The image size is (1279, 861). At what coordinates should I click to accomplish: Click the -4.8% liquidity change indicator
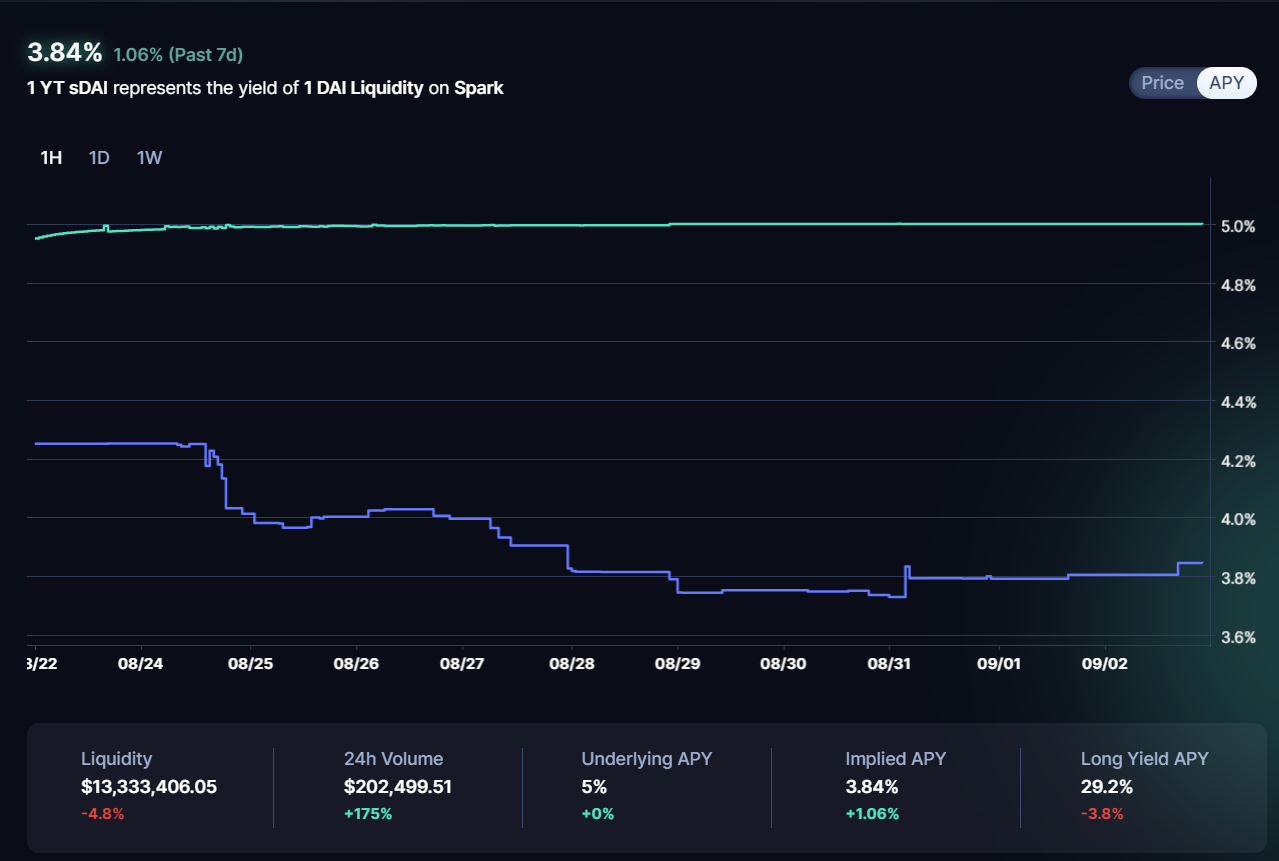coord(102,814)
